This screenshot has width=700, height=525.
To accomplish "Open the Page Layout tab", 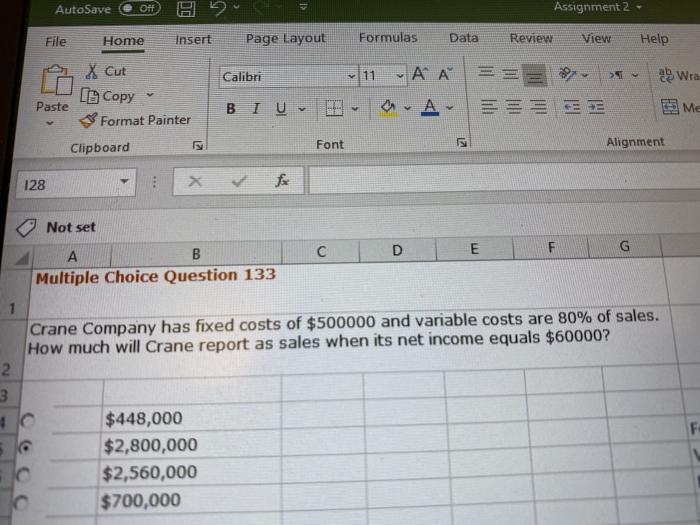I will 286,38.
